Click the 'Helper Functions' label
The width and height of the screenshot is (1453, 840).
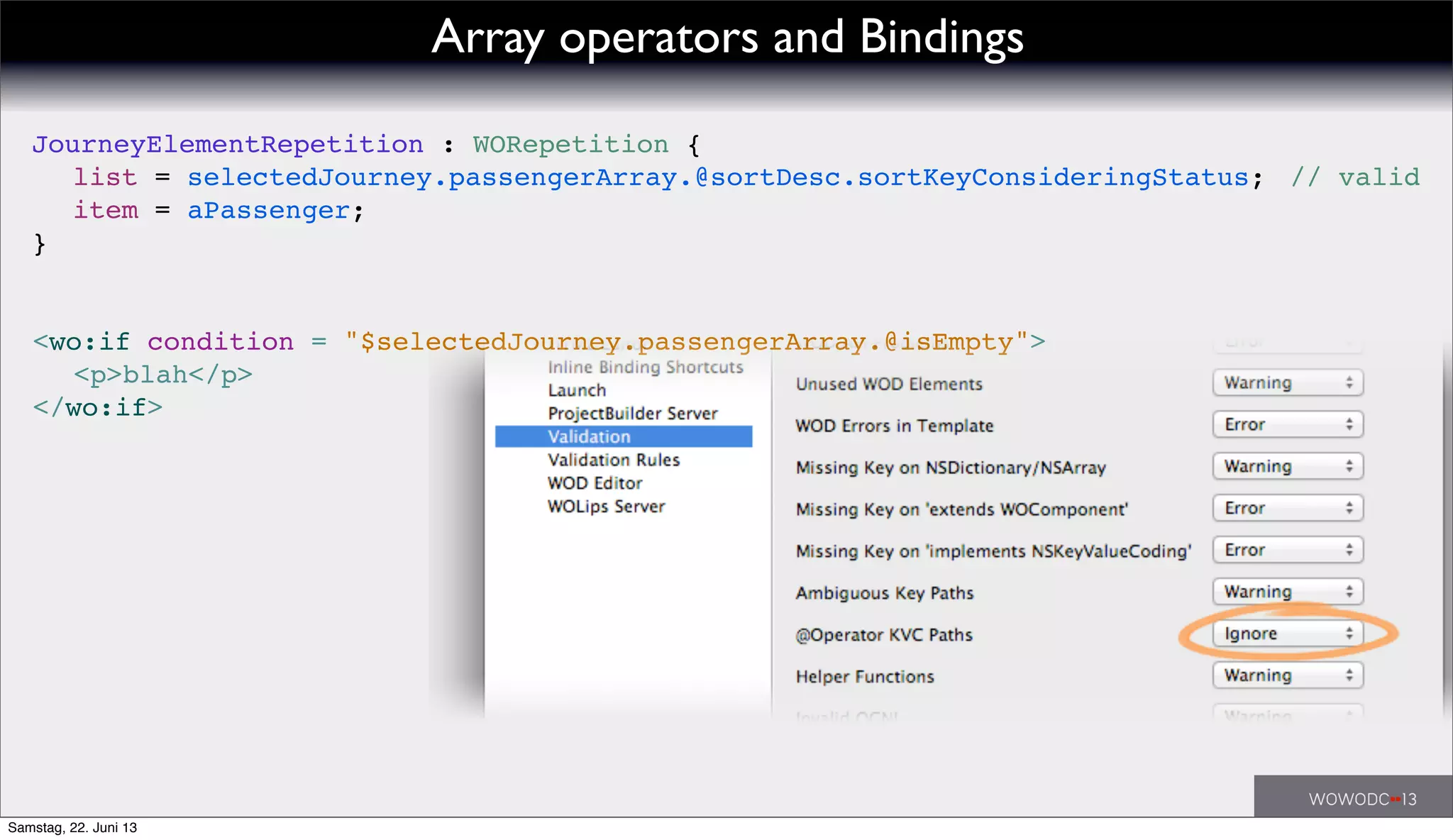[x=865, y=677]
